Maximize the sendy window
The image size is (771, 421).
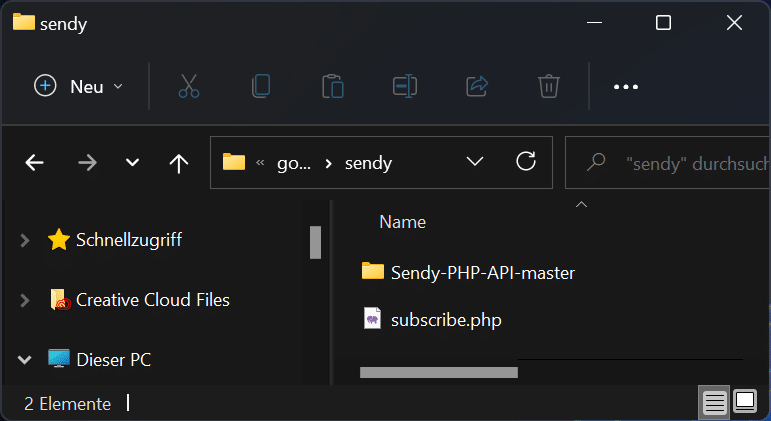(663, 23)
